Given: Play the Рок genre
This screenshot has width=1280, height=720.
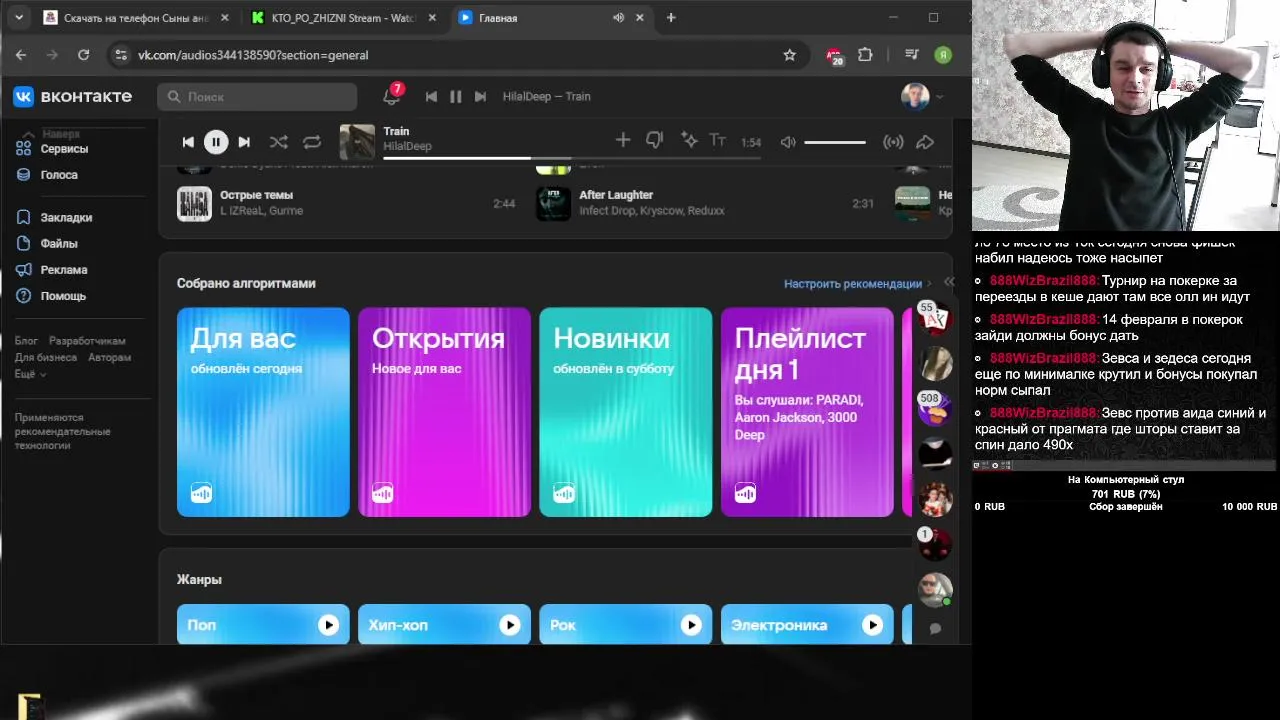Looking at the screenshot, I should tap(691, 625).
